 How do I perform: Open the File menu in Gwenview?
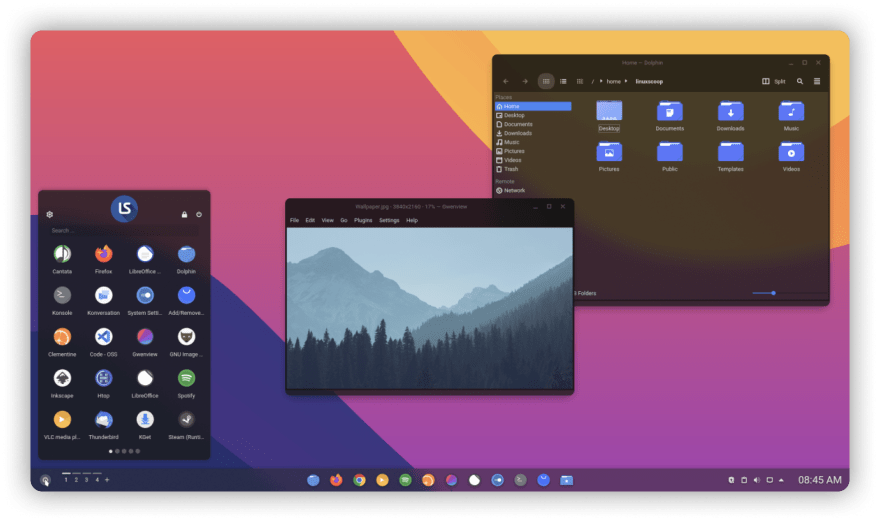tap(294, 220)
